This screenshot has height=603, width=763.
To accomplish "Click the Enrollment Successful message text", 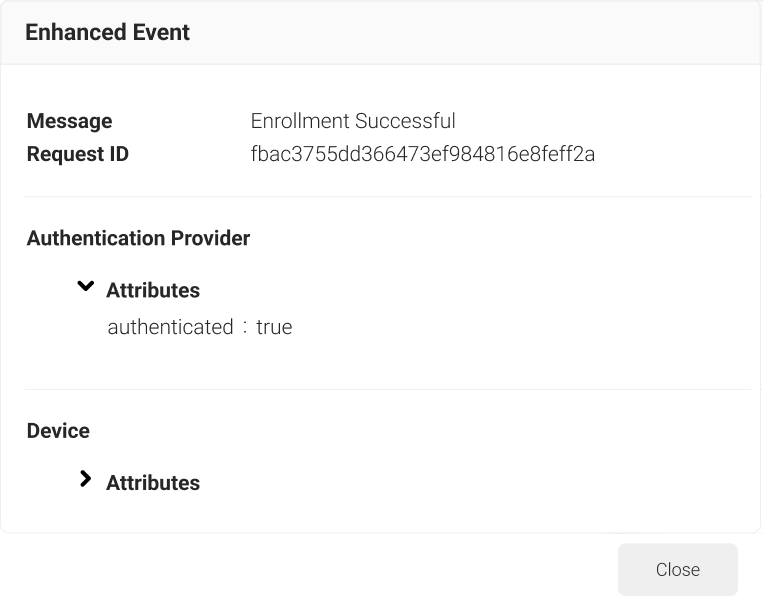I will point(353,121).
